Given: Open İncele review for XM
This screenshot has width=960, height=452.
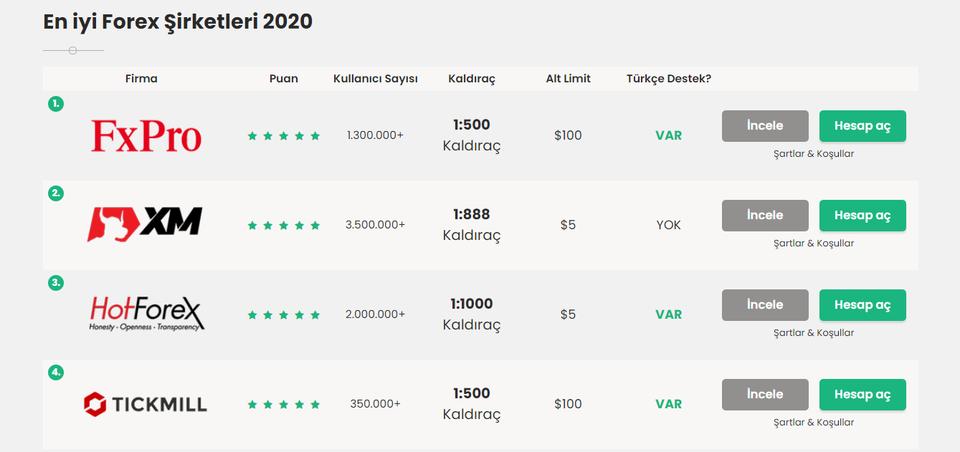Looking at the screenshot, I should tap(765, 216).
